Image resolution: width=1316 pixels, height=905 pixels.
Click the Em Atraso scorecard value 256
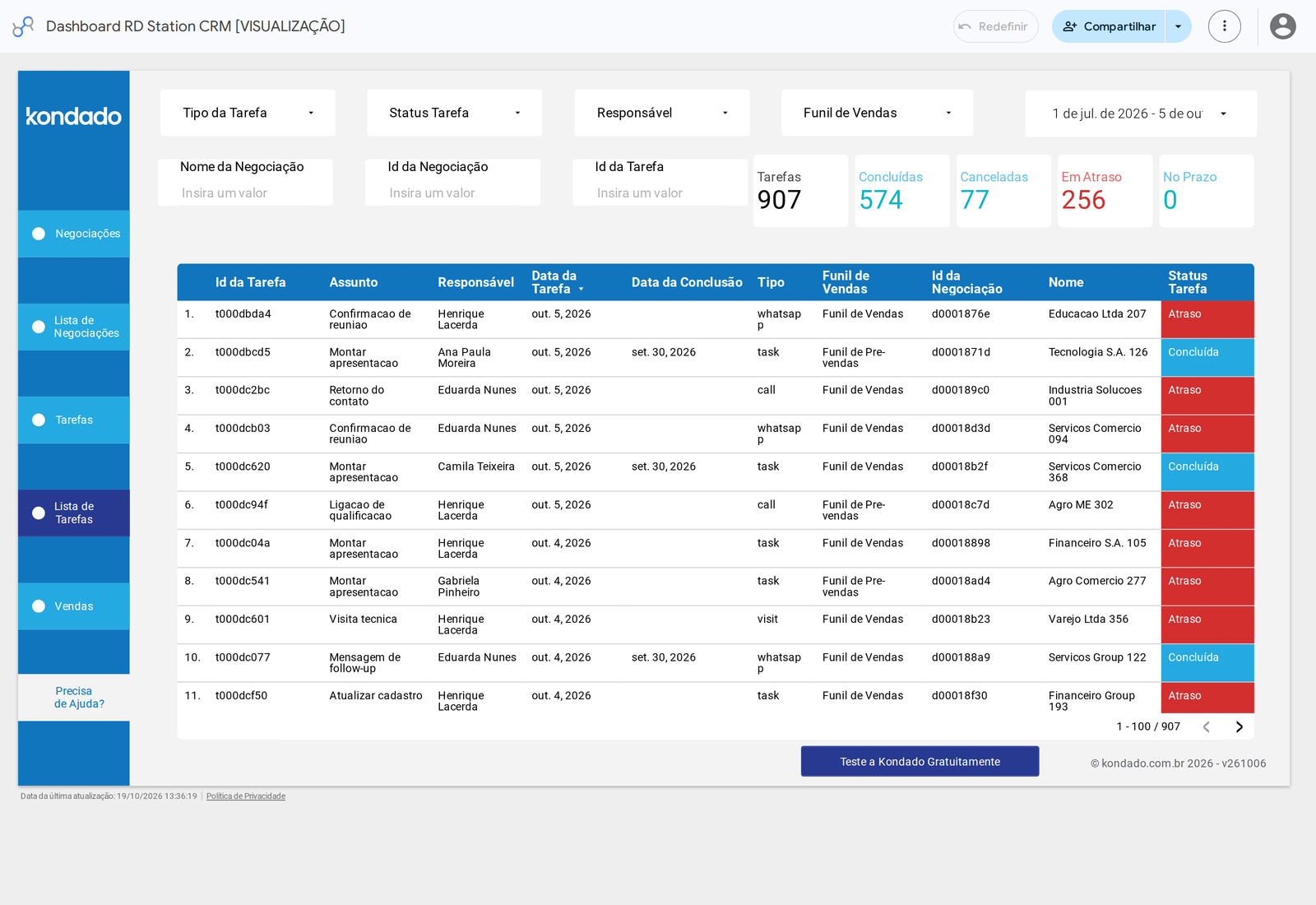point(1083,200)
